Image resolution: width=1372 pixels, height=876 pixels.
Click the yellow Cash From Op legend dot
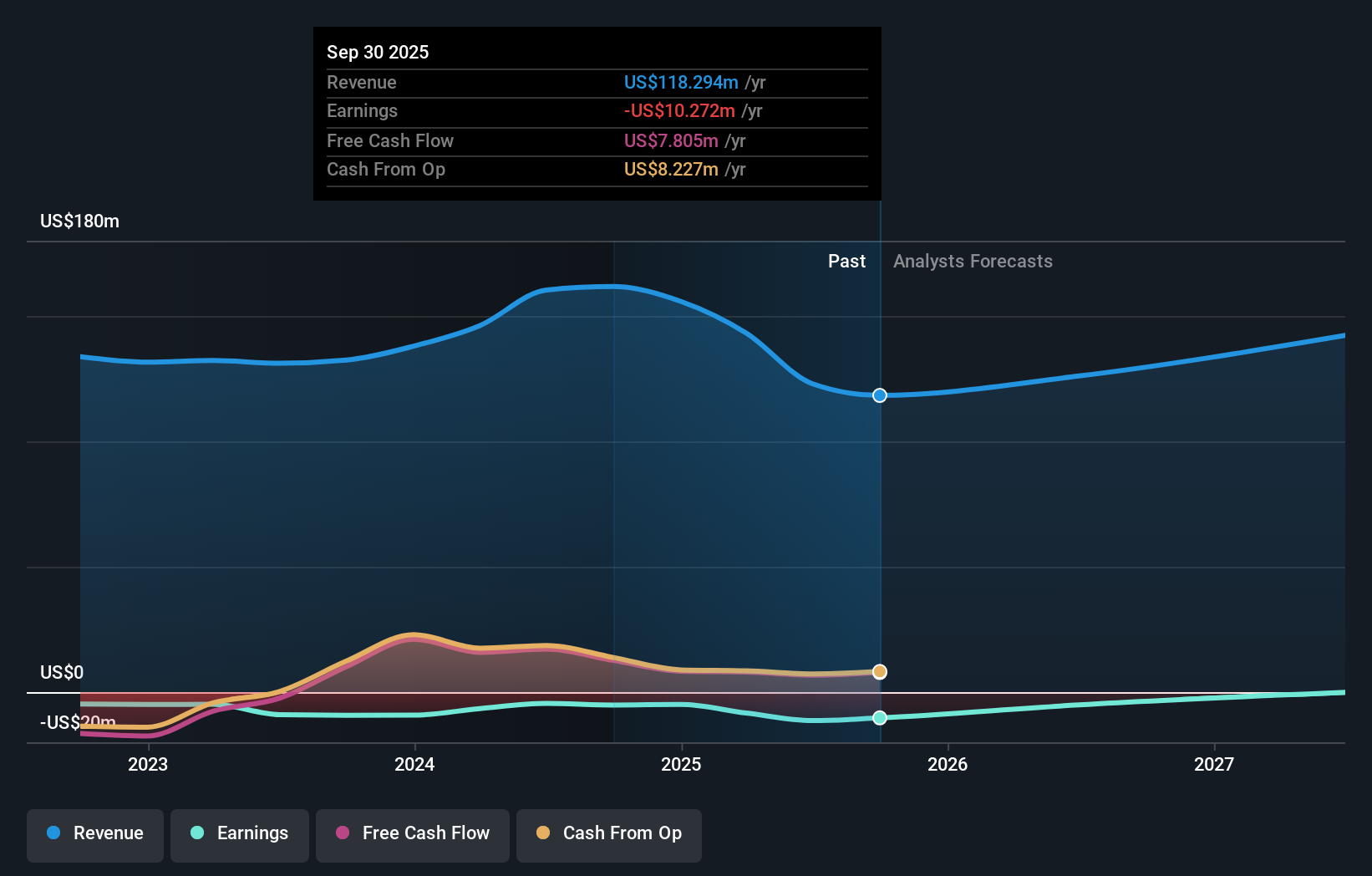point(543,833)
